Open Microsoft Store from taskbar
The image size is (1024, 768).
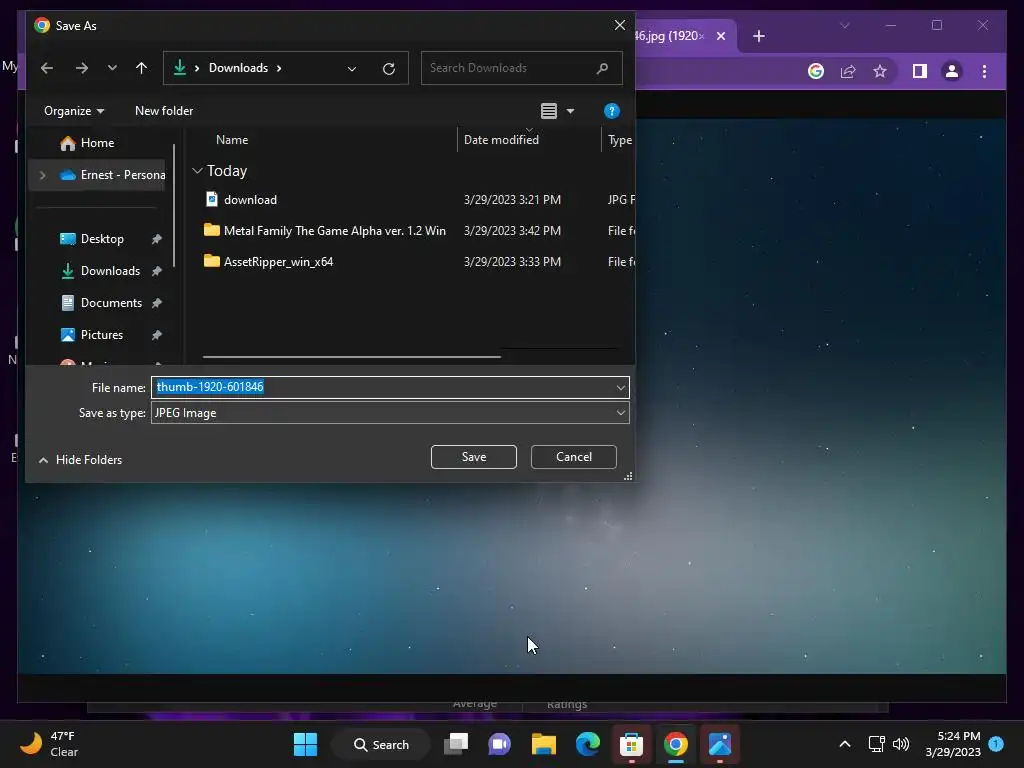(x=632, y=744)
